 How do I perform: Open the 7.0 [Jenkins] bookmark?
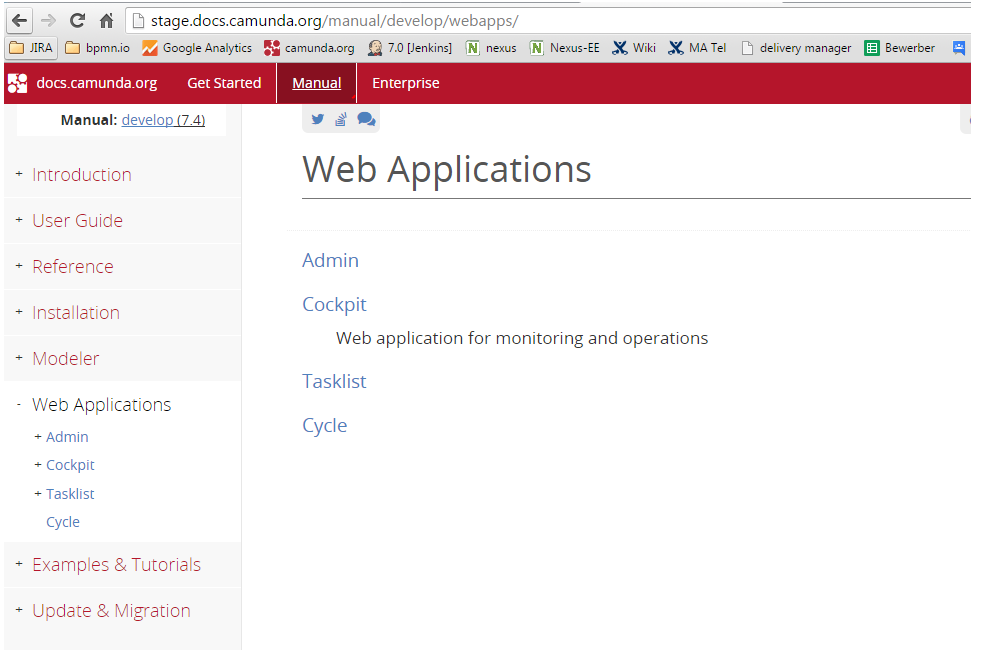[x=410, y=48]
